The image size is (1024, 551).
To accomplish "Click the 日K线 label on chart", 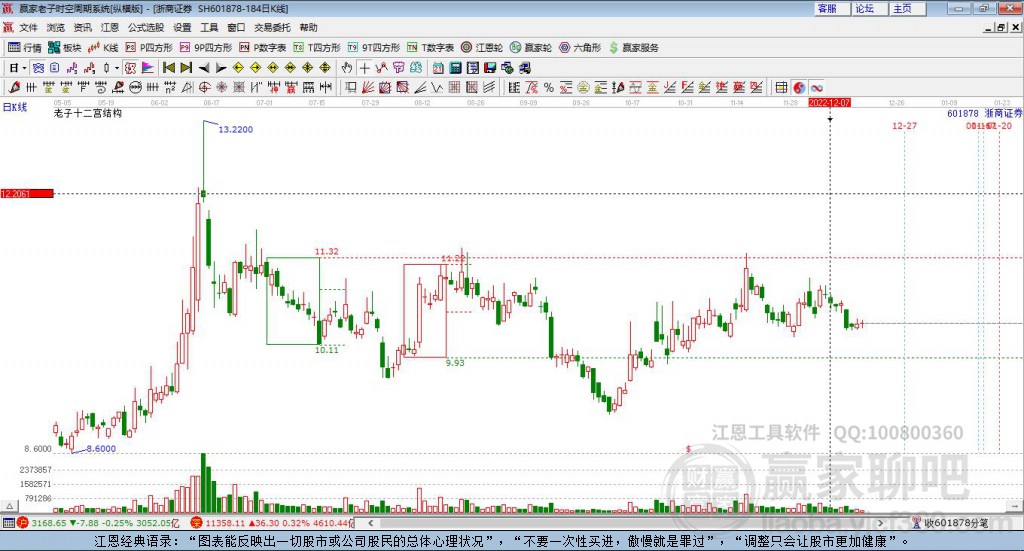I will (14, 107).
